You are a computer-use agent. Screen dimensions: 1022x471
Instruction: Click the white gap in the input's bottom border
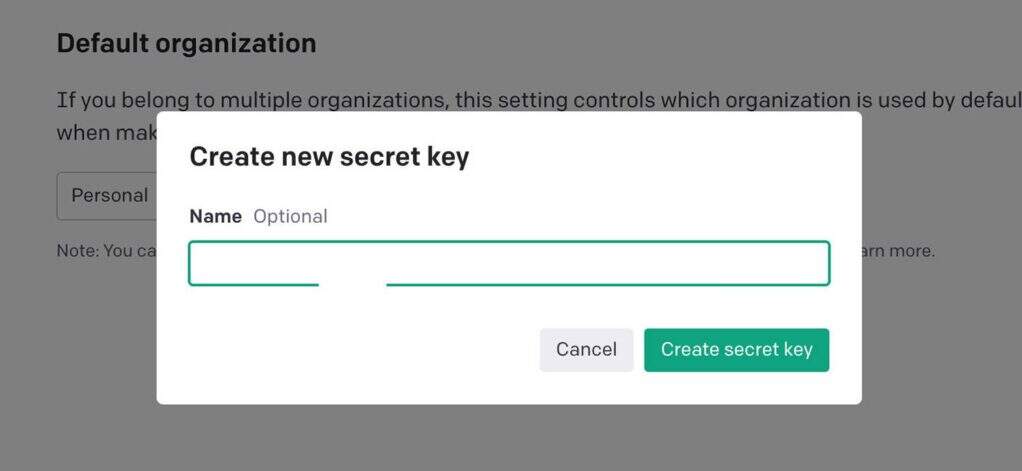352,285
